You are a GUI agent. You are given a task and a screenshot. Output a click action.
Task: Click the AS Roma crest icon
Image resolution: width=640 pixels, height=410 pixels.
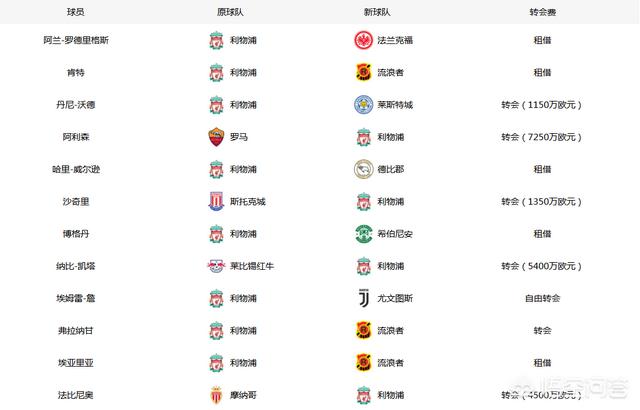(216, 137)
